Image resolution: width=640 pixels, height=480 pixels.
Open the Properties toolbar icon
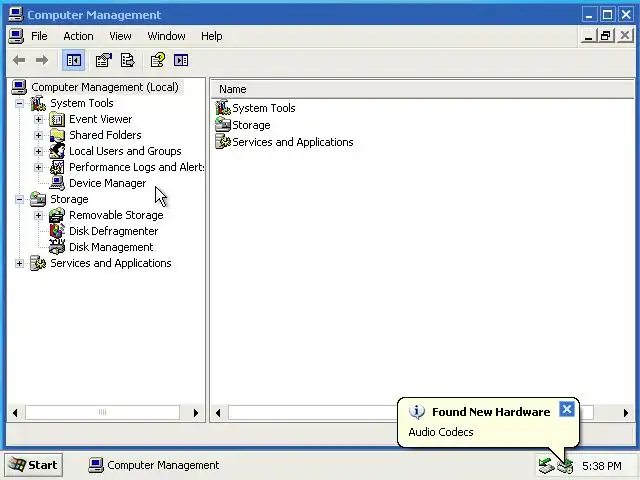(103, 60)
